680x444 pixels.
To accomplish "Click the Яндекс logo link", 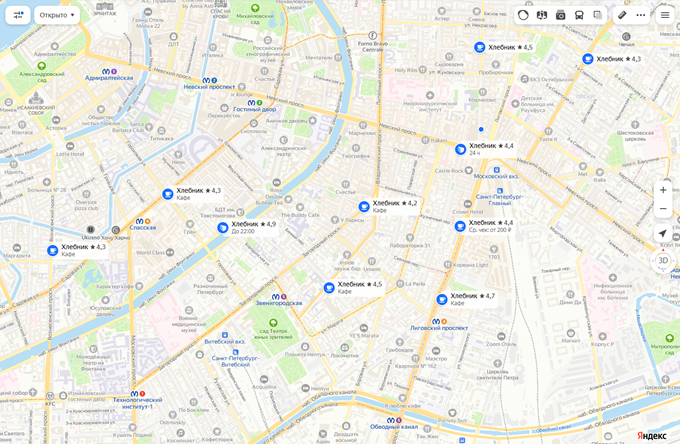I will coord(652,436).
